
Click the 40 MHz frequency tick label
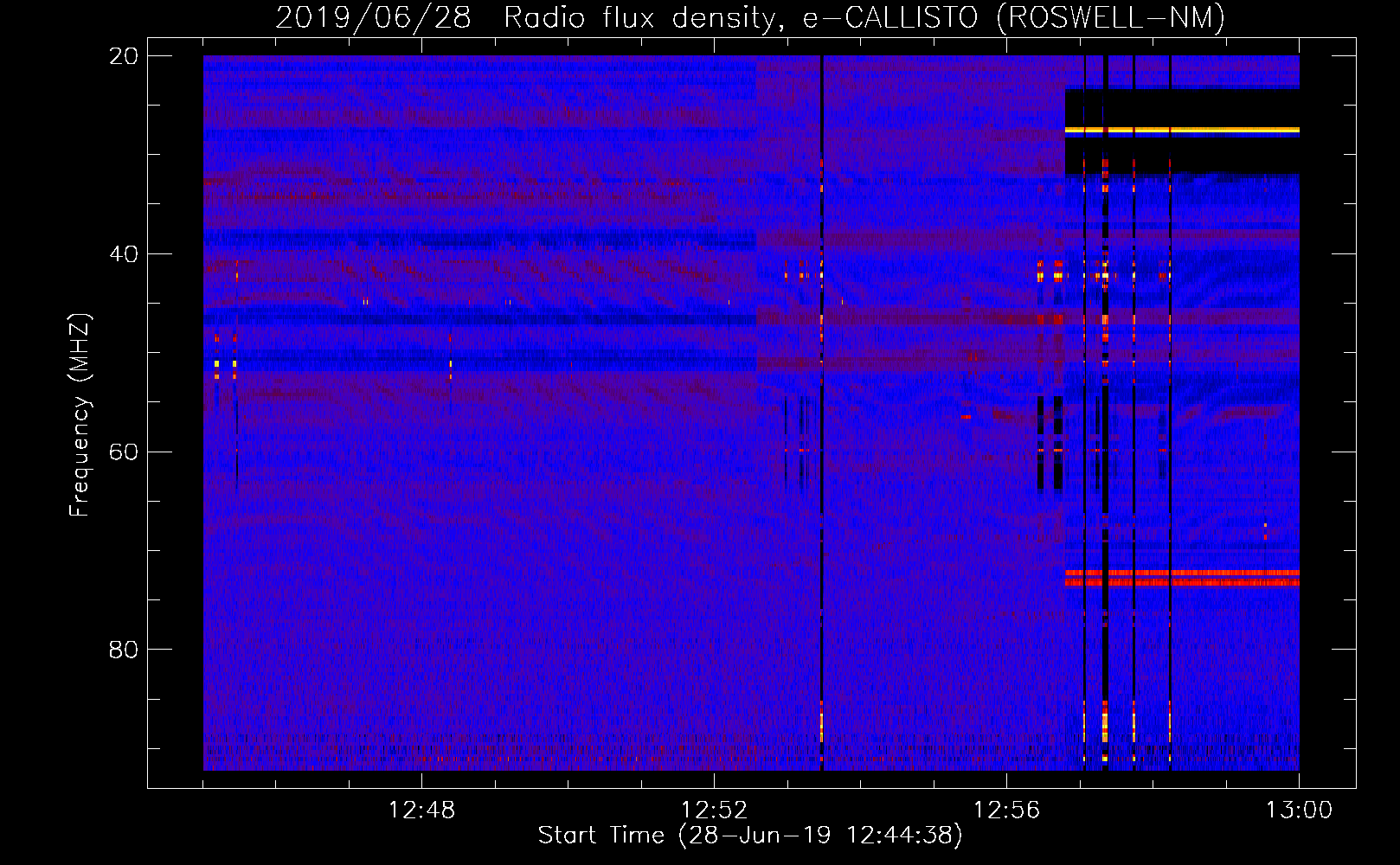pos(124,253)
